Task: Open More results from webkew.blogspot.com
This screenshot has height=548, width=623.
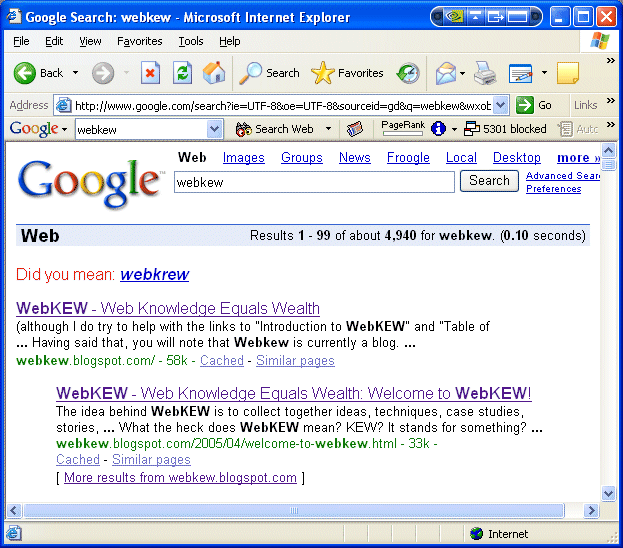Action: click(180, 477)
